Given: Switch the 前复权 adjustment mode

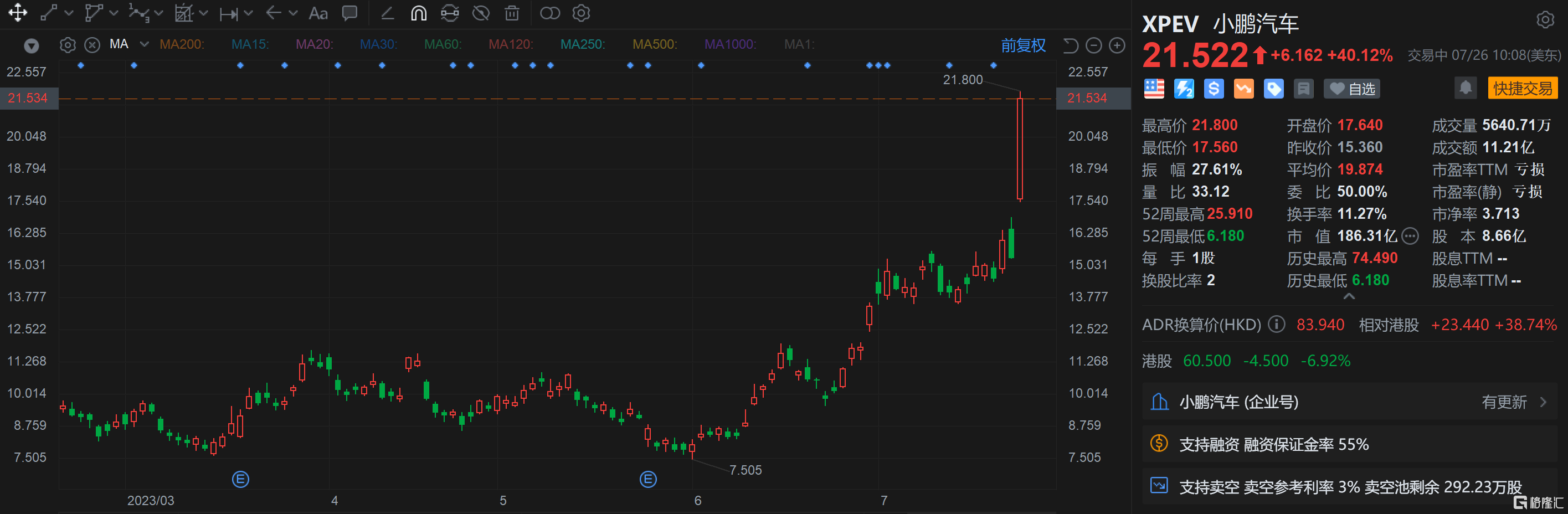Looking at the screenshot, I should 1023,45.
